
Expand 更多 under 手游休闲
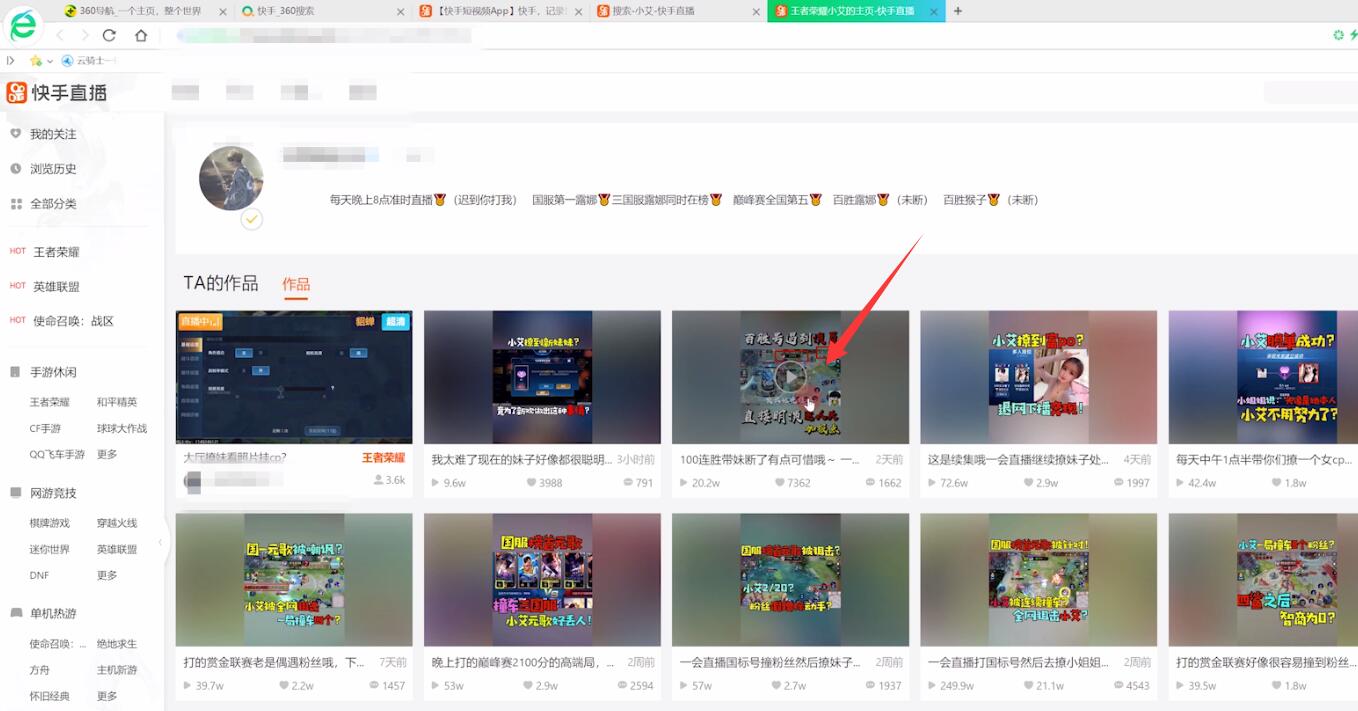coord(107,454)
